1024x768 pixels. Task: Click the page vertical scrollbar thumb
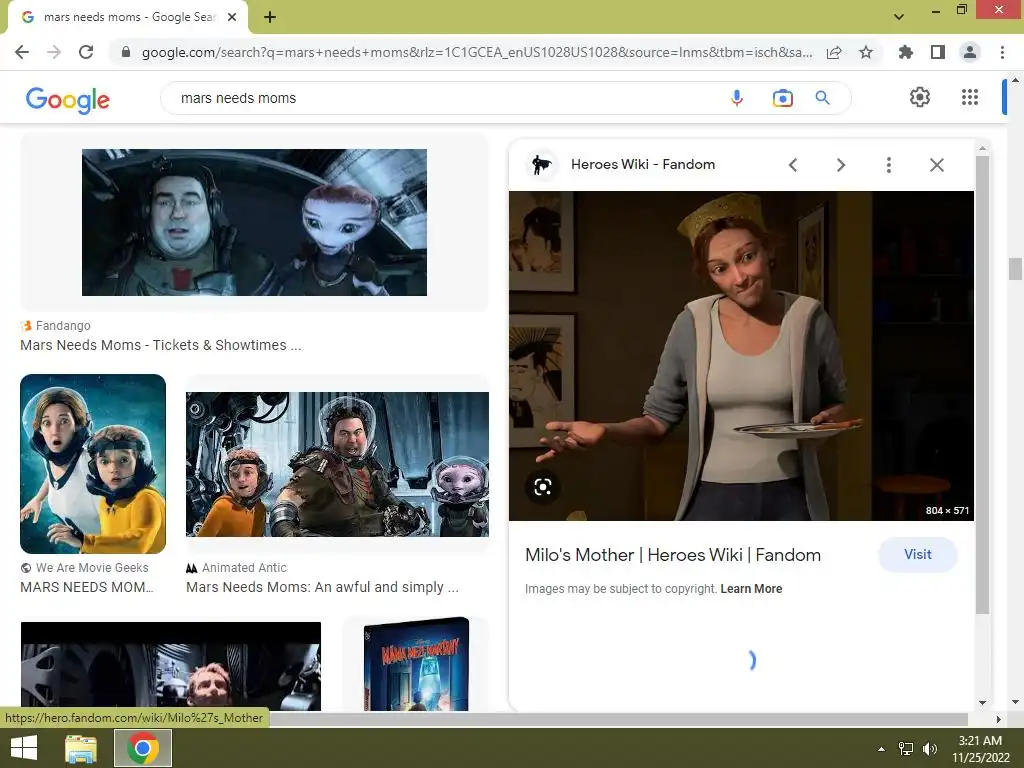(1015, 269)
